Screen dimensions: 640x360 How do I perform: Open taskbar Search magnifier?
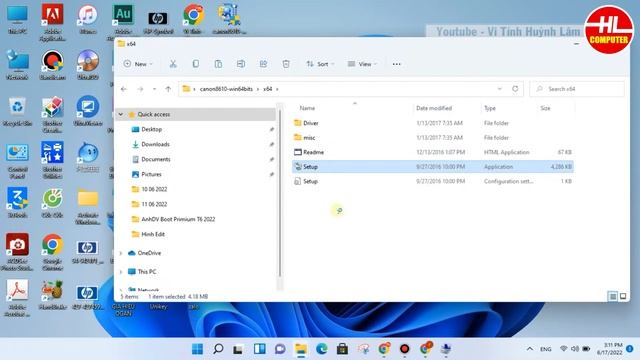tap(218, 349)
